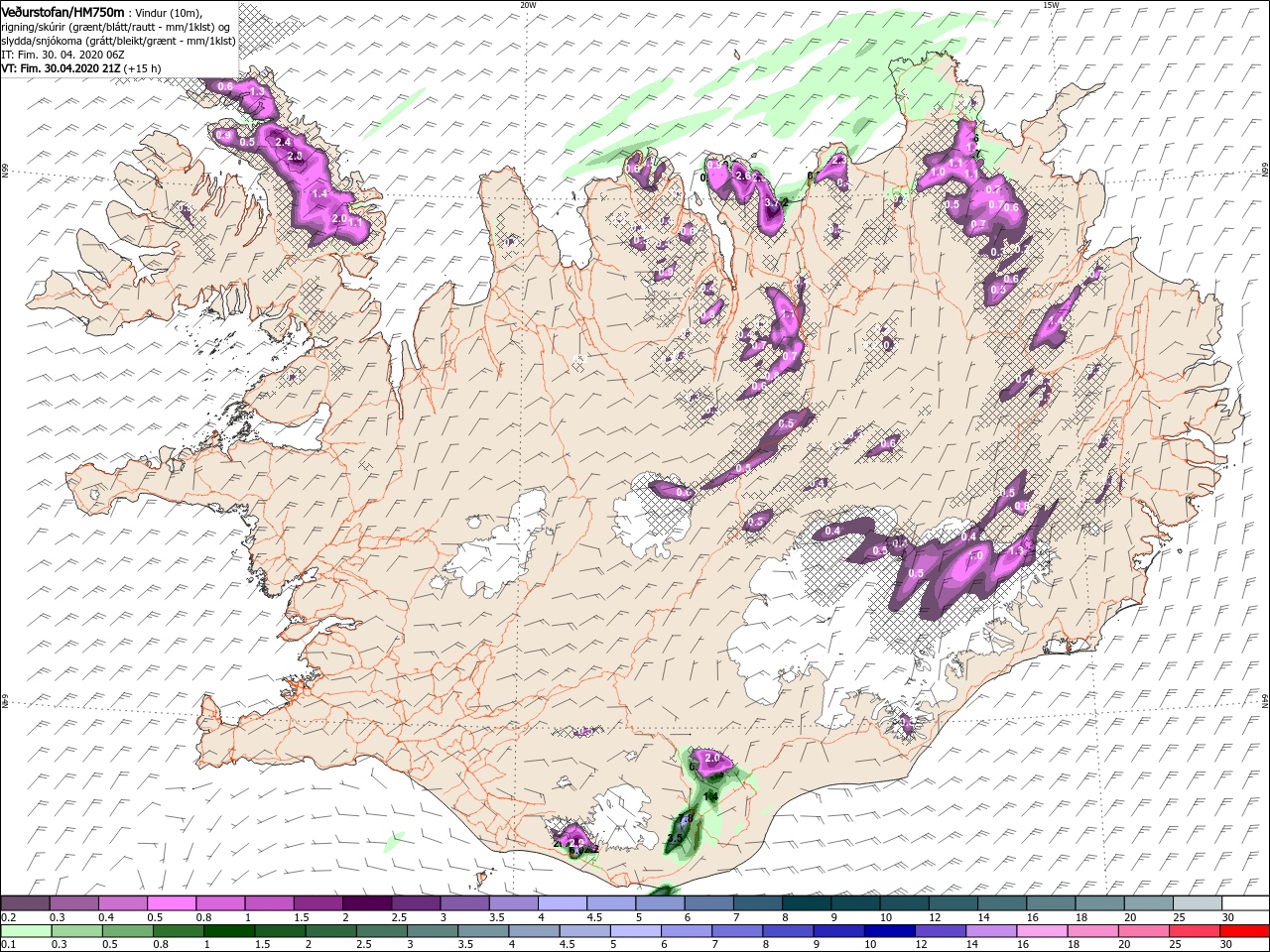This screenshot has height=952, width=1270.
Task: Select upper legend dark teal swatch 8 to 9
Action: [x=806, y=902]
